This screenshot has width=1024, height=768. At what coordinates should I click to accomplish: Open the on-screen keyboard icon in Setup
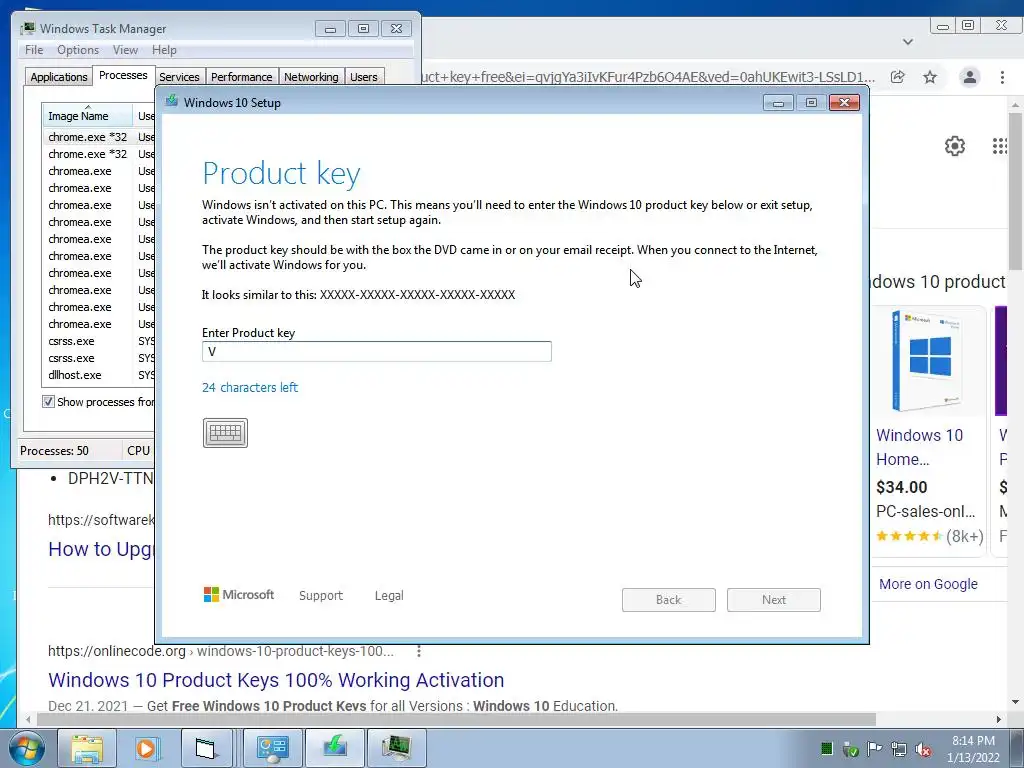pos(225,433)
